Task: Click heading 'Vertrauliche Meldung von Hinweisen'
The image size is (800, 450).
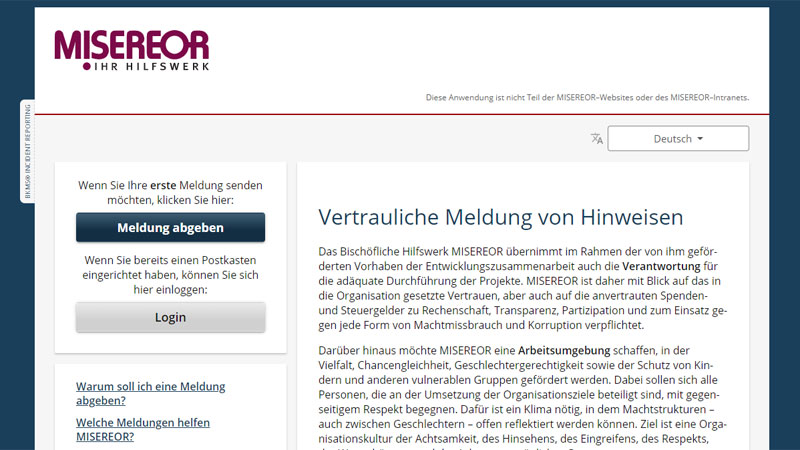Action: (x=501, y=217)
